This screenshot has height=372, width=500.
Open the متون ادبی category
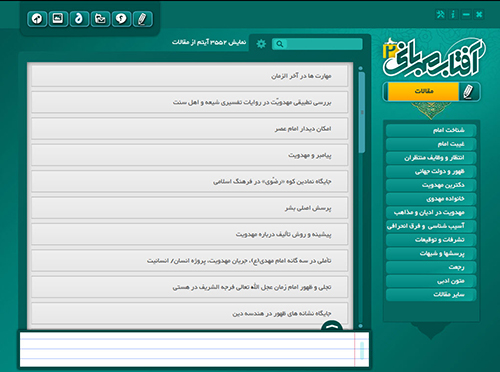[431, 281]
